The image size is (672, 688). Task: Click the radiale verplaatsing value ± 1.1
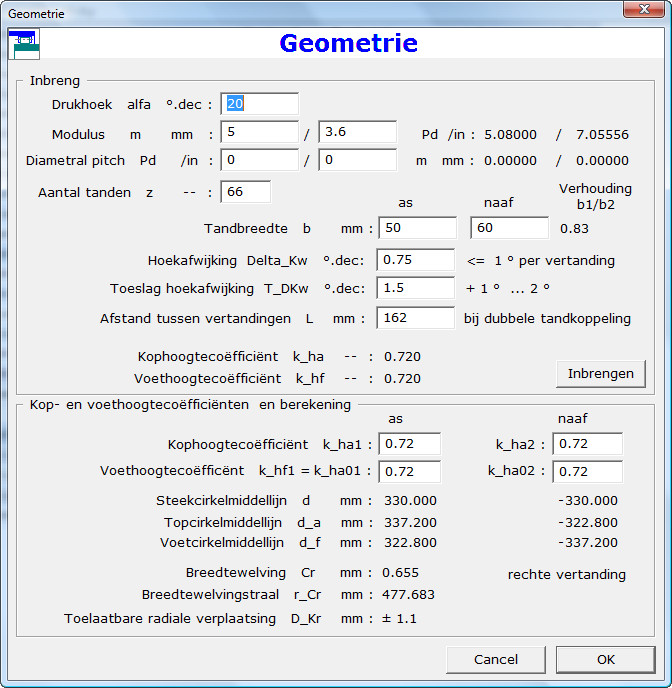[x=399, y=619]
